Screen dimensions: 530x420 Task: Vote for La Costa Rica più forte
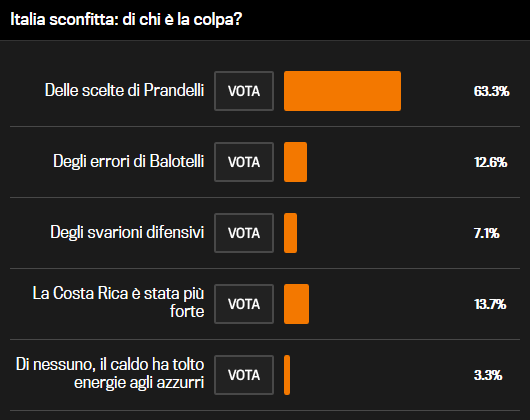(x=244, y=304)
